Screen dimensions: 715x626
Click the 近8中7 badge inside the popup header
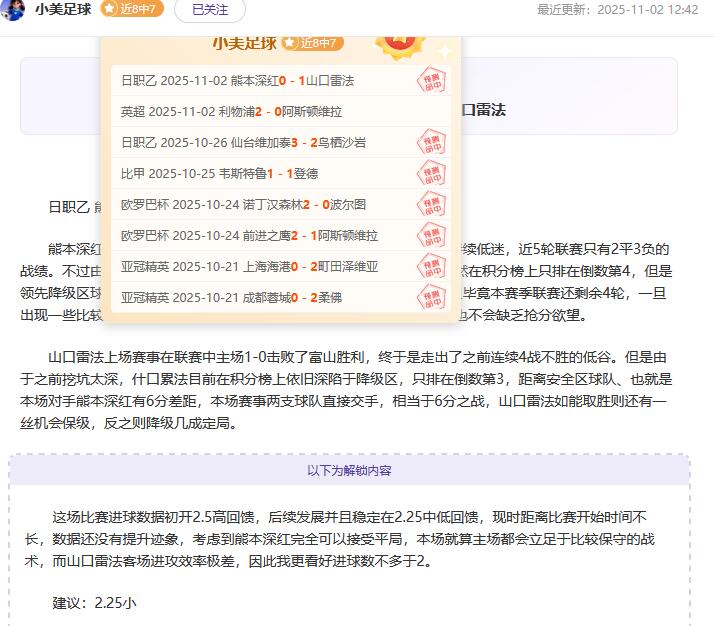point(312,43)
